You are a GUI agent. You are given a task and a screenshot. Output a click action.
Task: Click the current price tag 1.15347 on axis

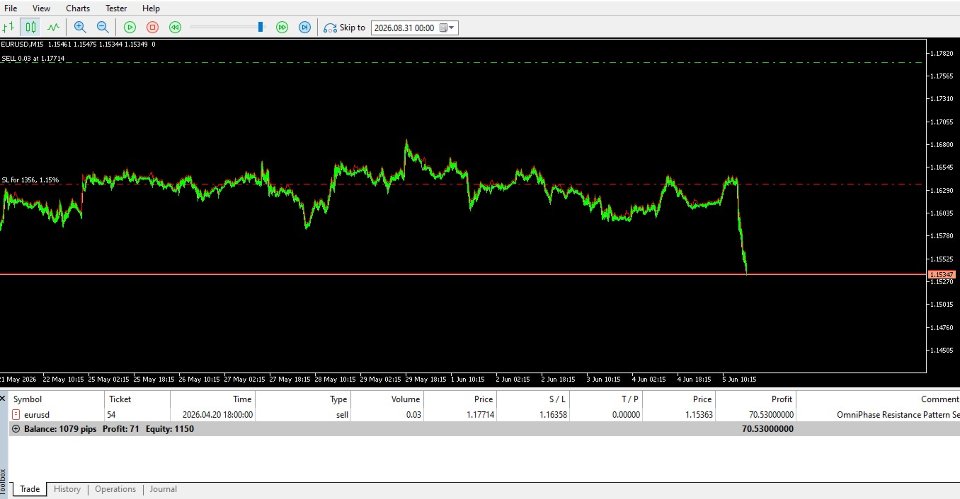click(942, 274)
